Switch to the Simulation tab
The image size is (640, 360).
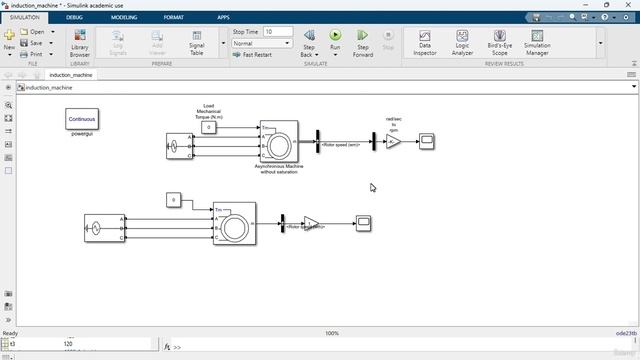pos(24,17)
